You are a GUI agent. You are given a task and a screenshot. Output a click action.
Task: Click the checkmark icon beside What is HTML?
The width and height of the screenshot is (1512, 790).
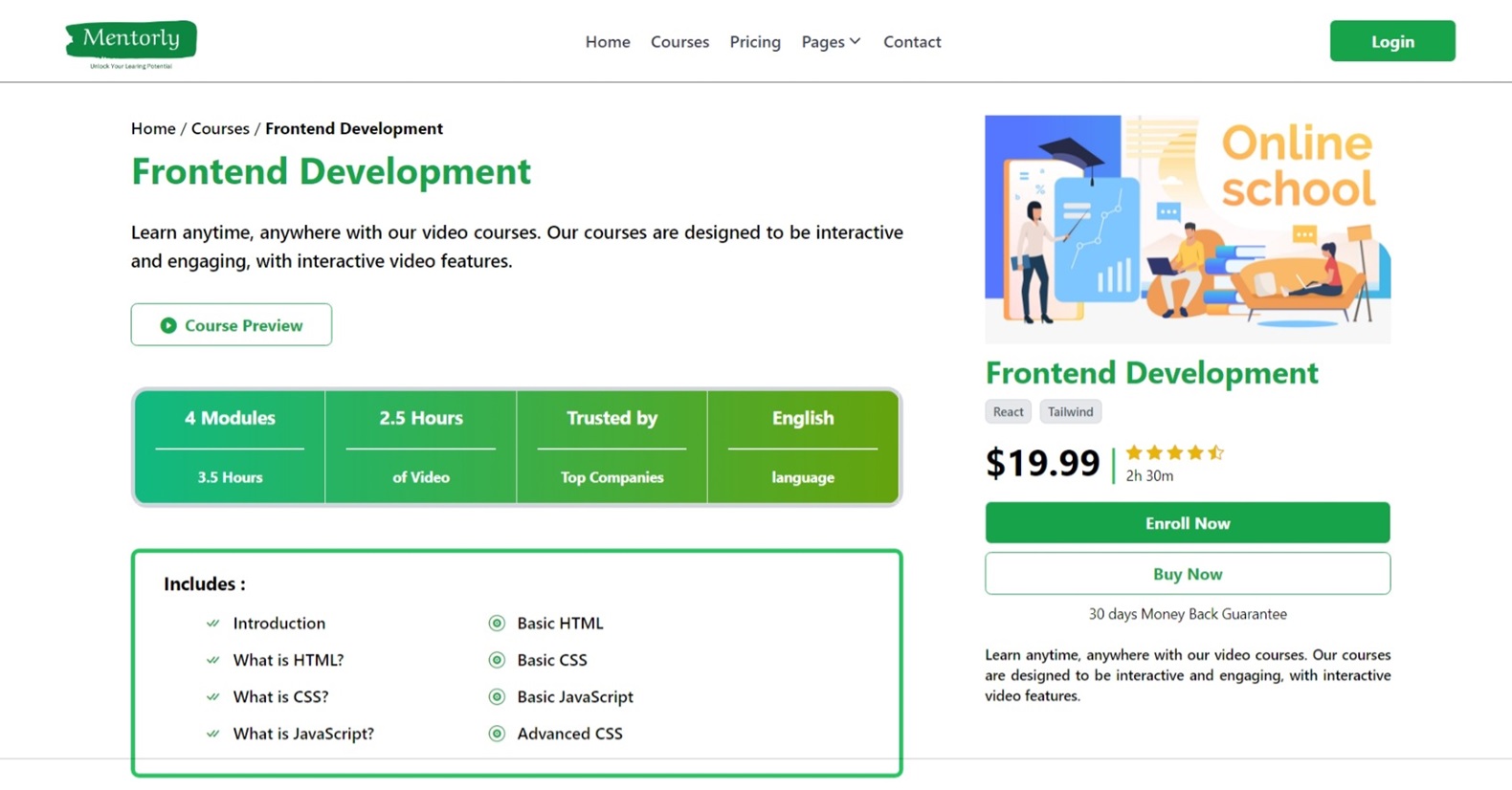[x=212, y=660]
